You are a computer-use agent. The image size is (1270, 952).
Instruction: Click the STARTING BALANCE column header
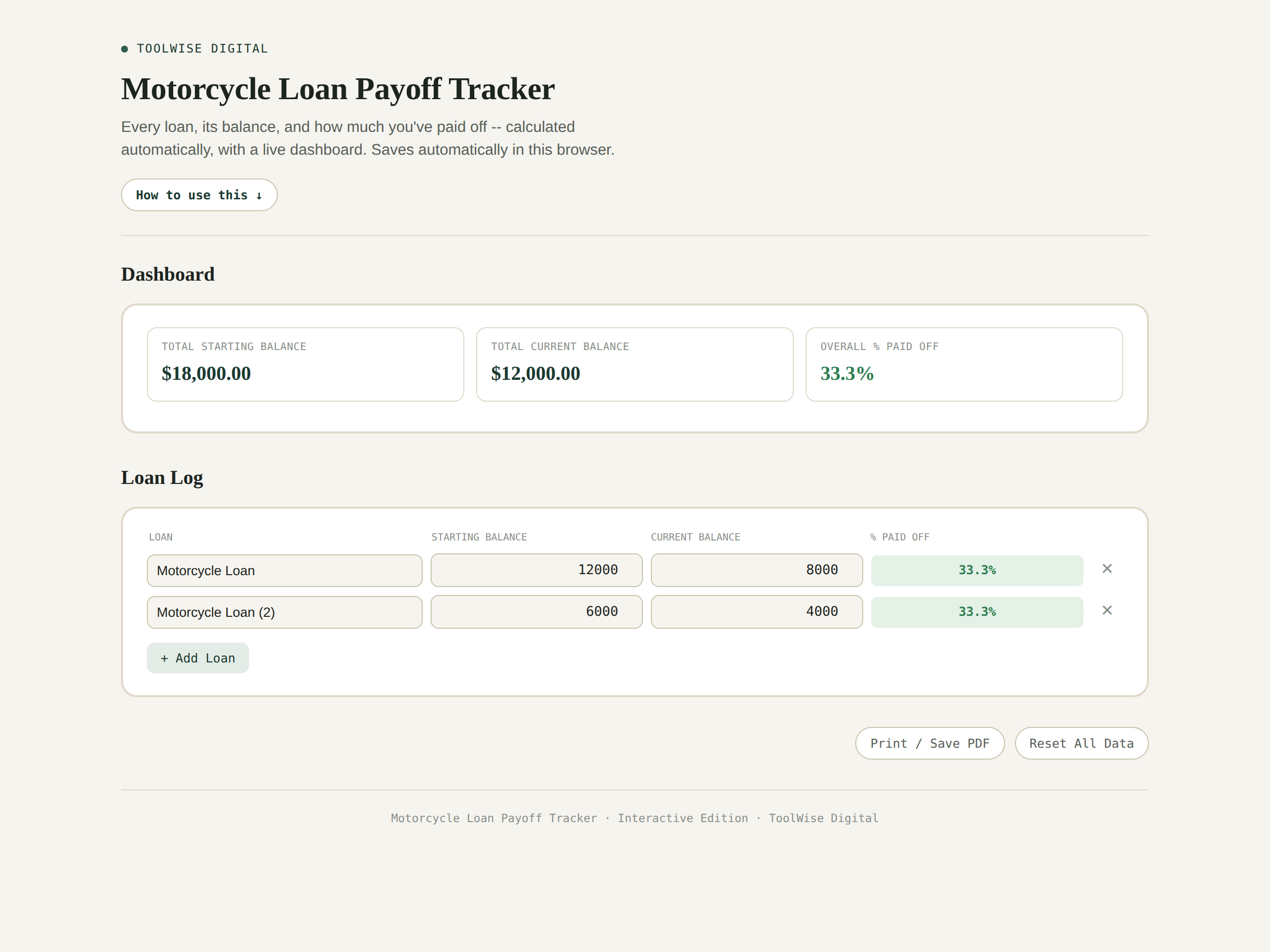(x=479, y=537)
